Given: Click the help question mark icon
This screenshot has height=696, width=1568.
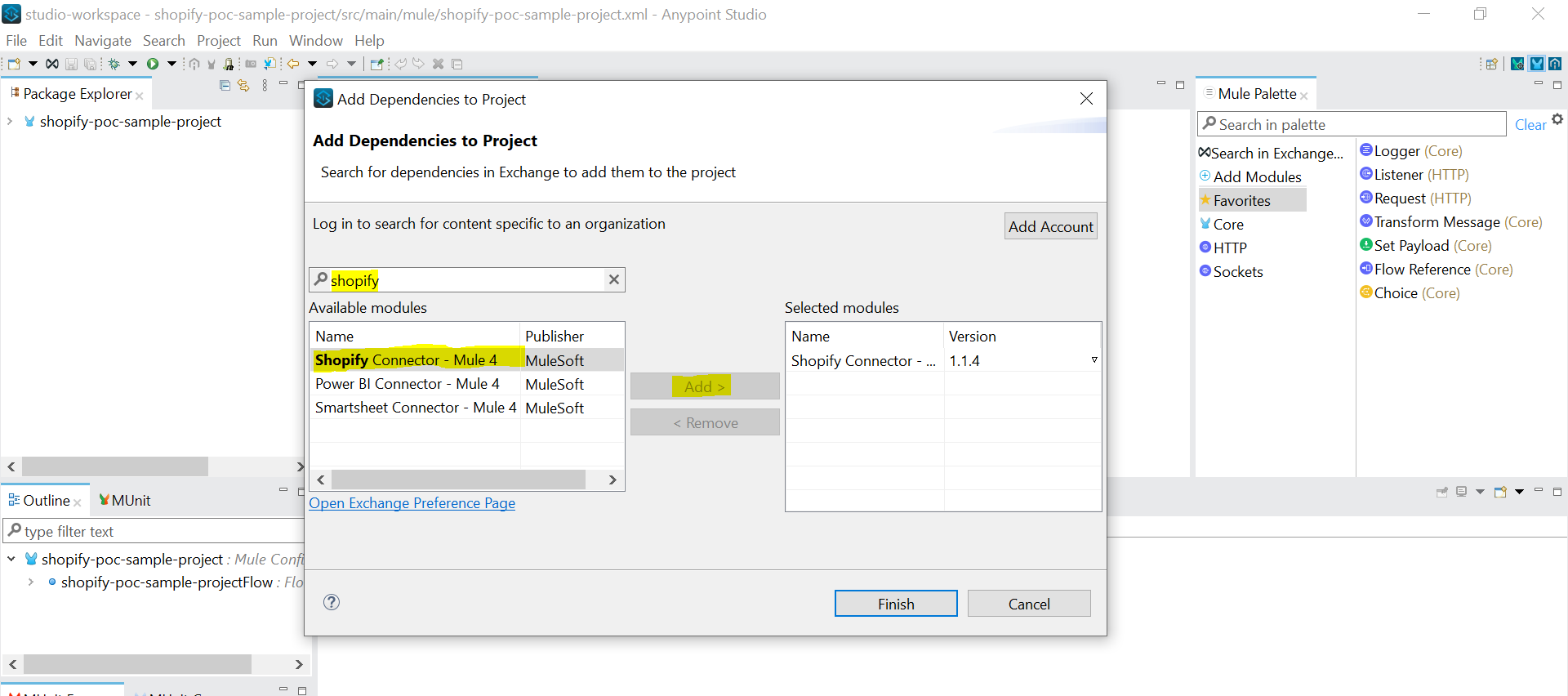Looking at the screenshot, I should tap(332, 602).
